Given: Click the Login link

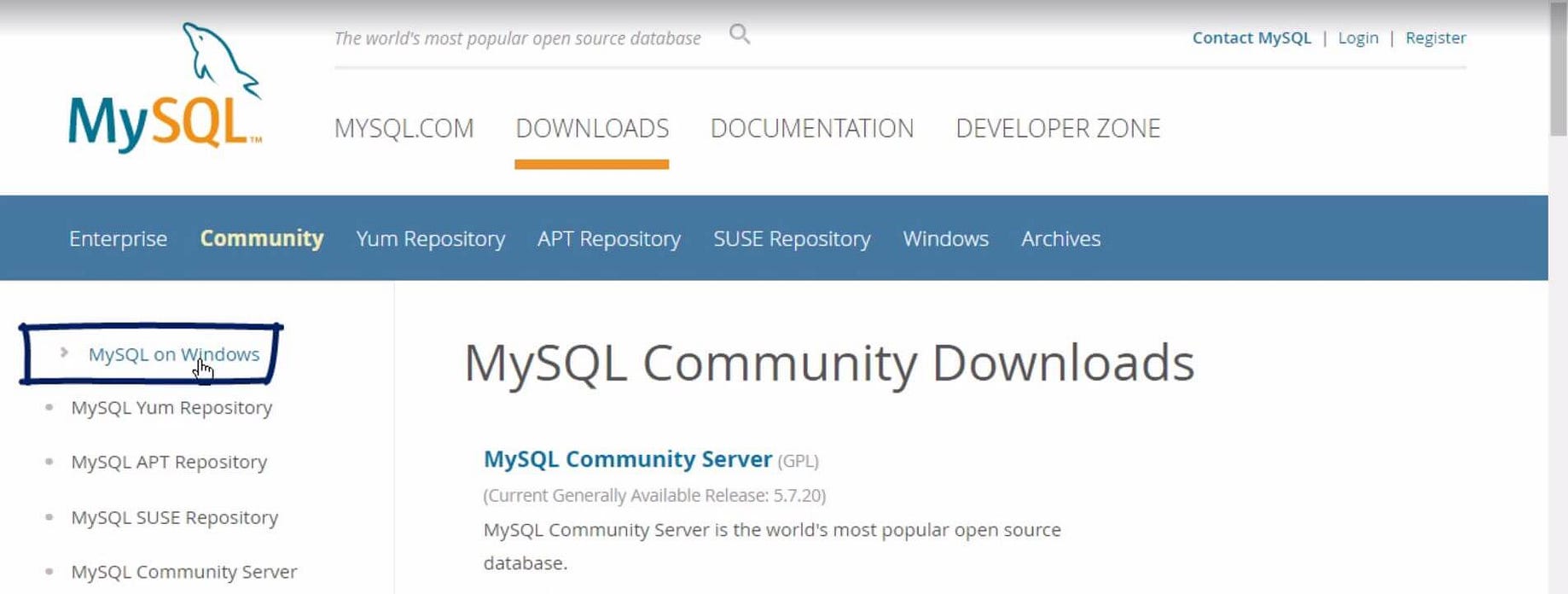Looking at the screenshot, I should coord(1358,38).
